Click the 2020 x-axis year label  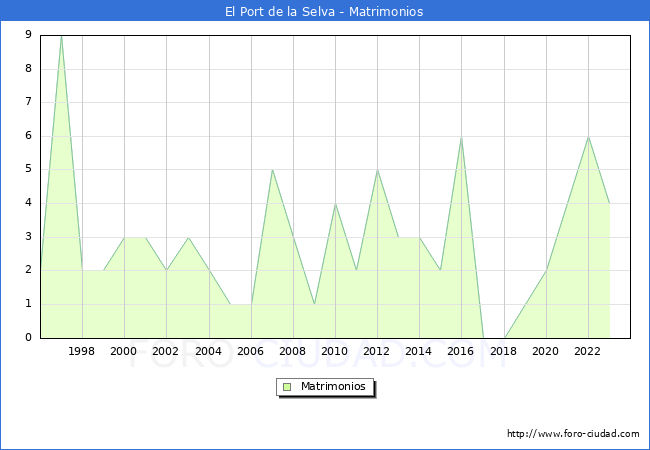[x=546, y=352]
